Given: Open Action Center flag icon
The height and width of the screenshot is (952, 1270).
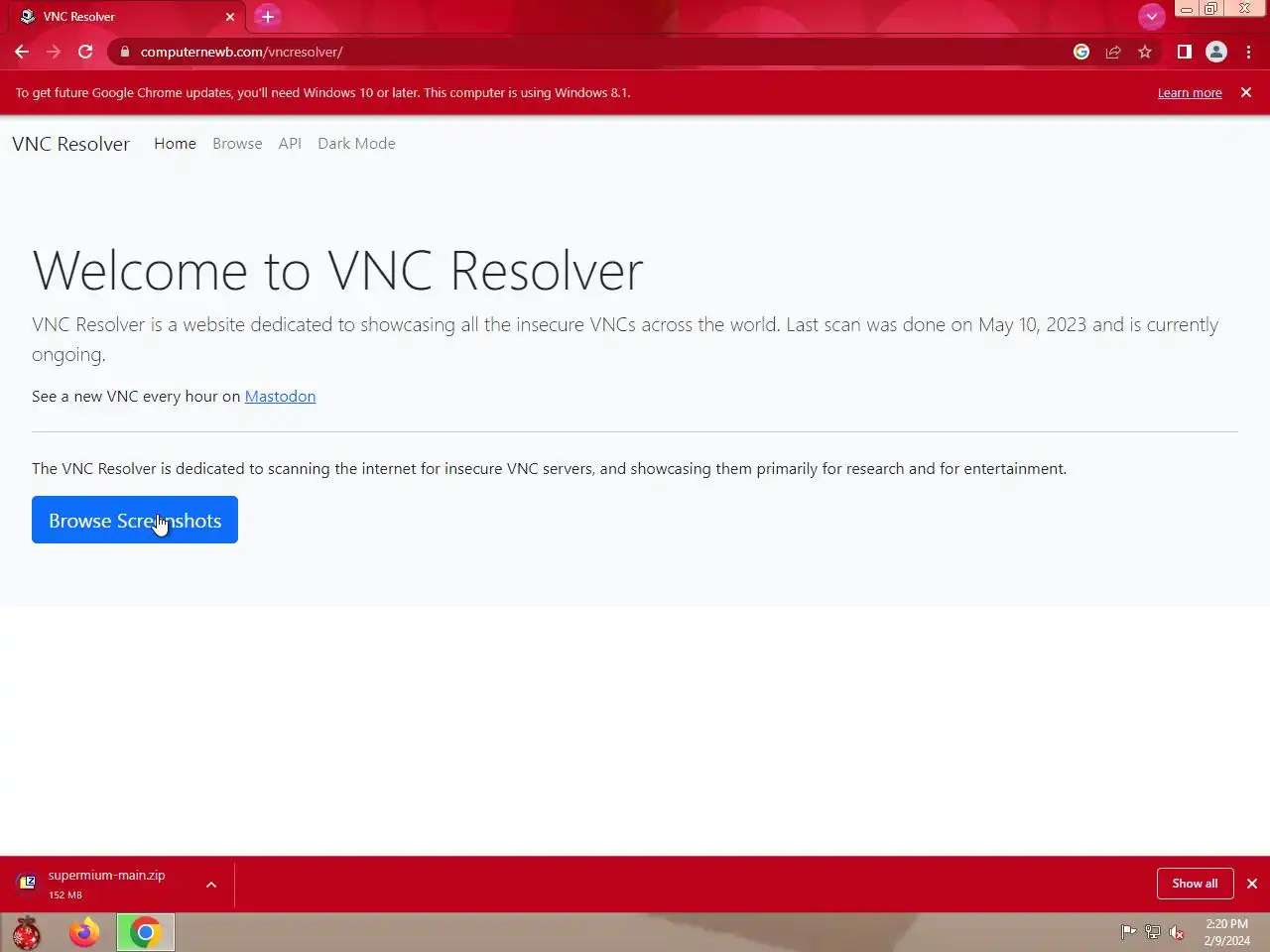Looking at the screenshot, I should coord(1128,932).
